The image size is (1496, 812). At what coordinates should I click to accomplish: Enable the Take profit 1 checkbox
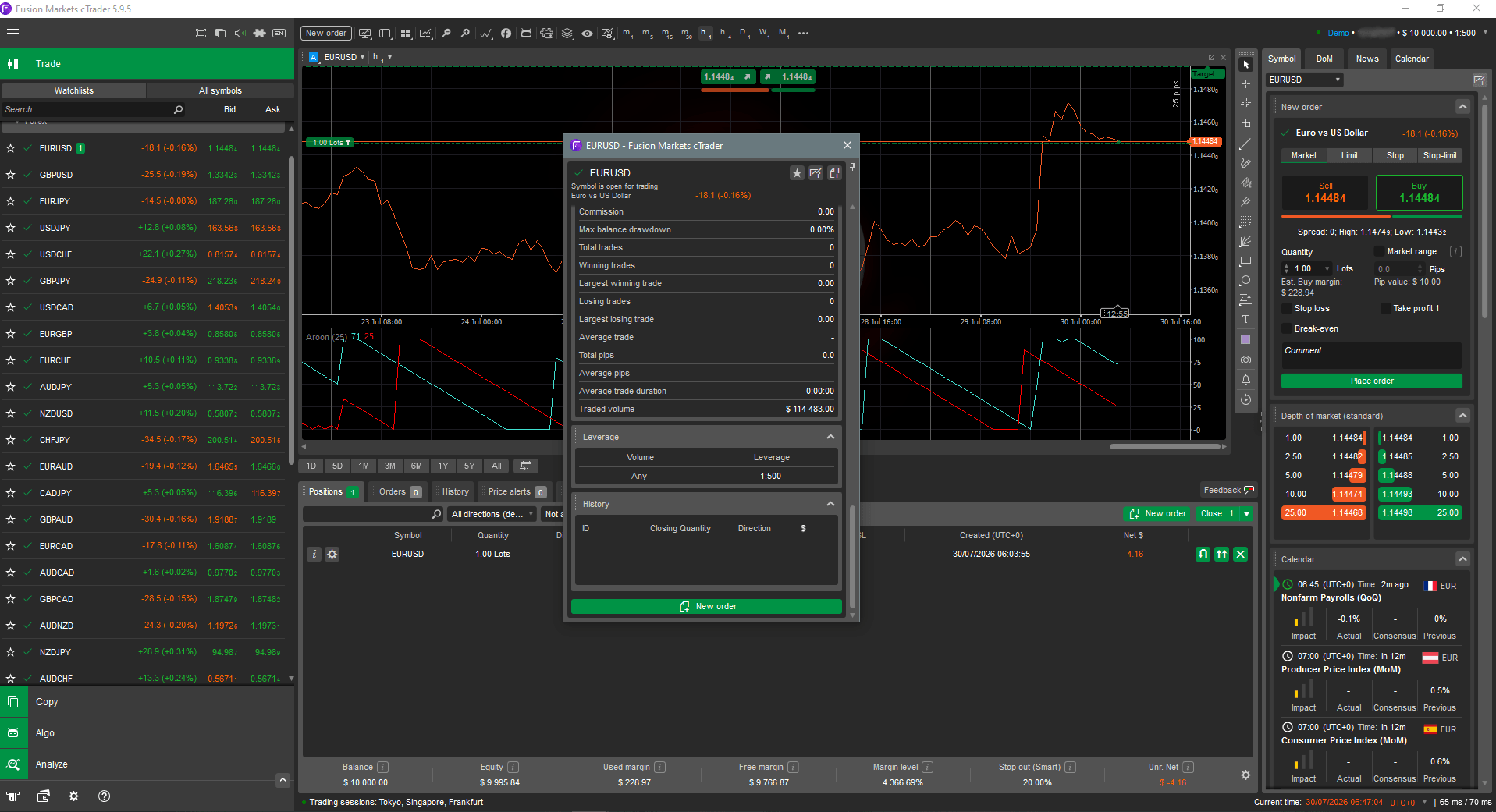click(1385, 308)
